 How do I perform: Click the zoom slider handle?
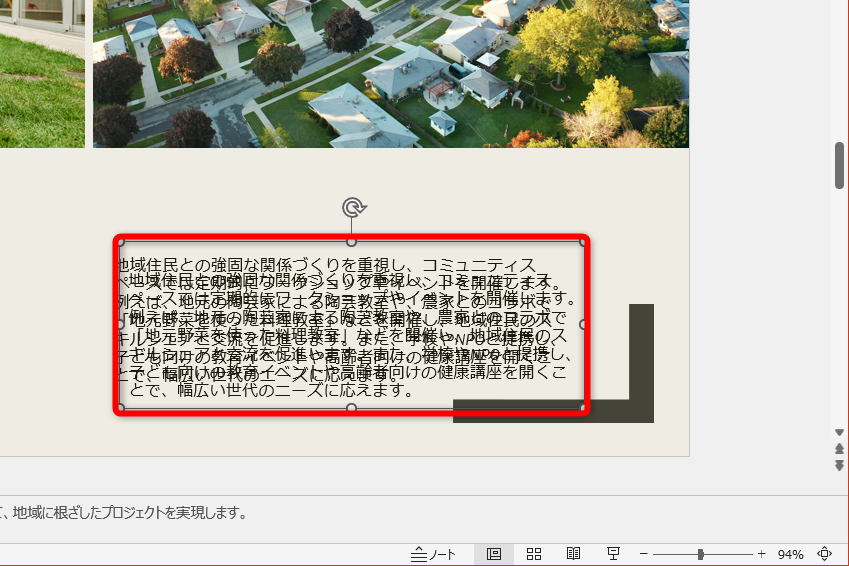point(701,554)
